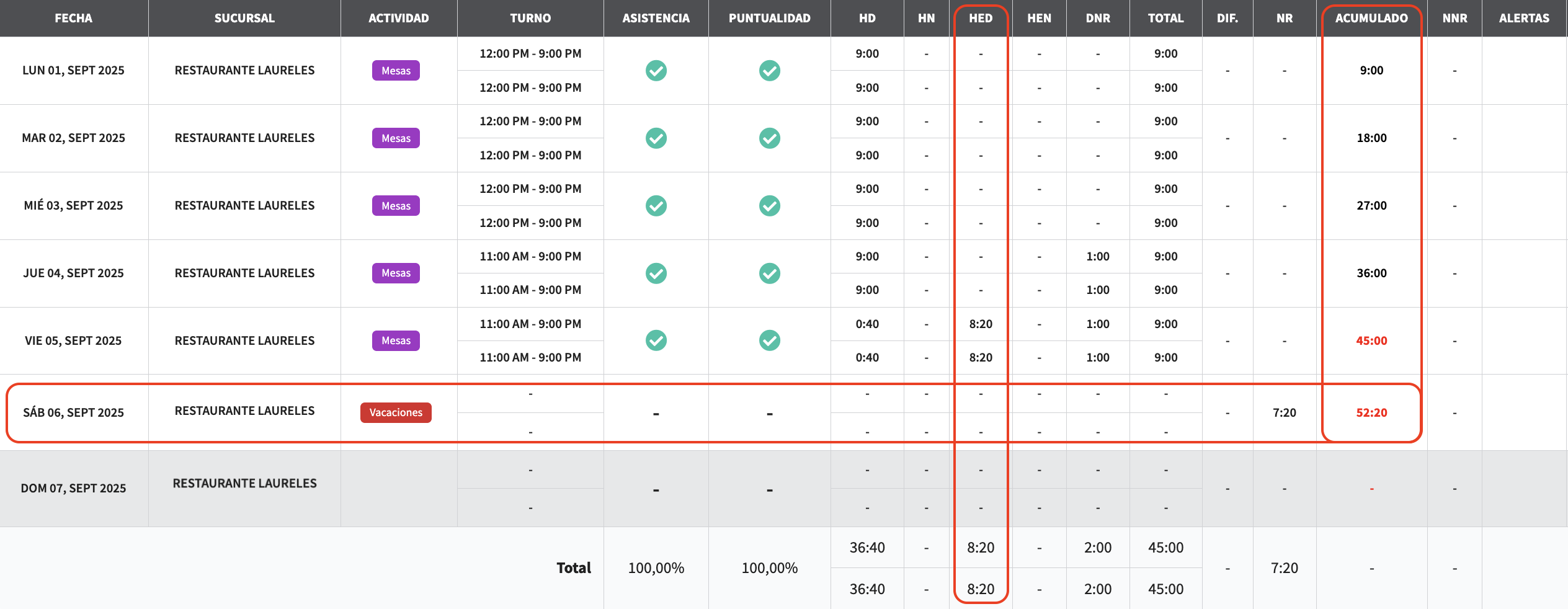Select the red 52:20 accumulated value

1371,412
